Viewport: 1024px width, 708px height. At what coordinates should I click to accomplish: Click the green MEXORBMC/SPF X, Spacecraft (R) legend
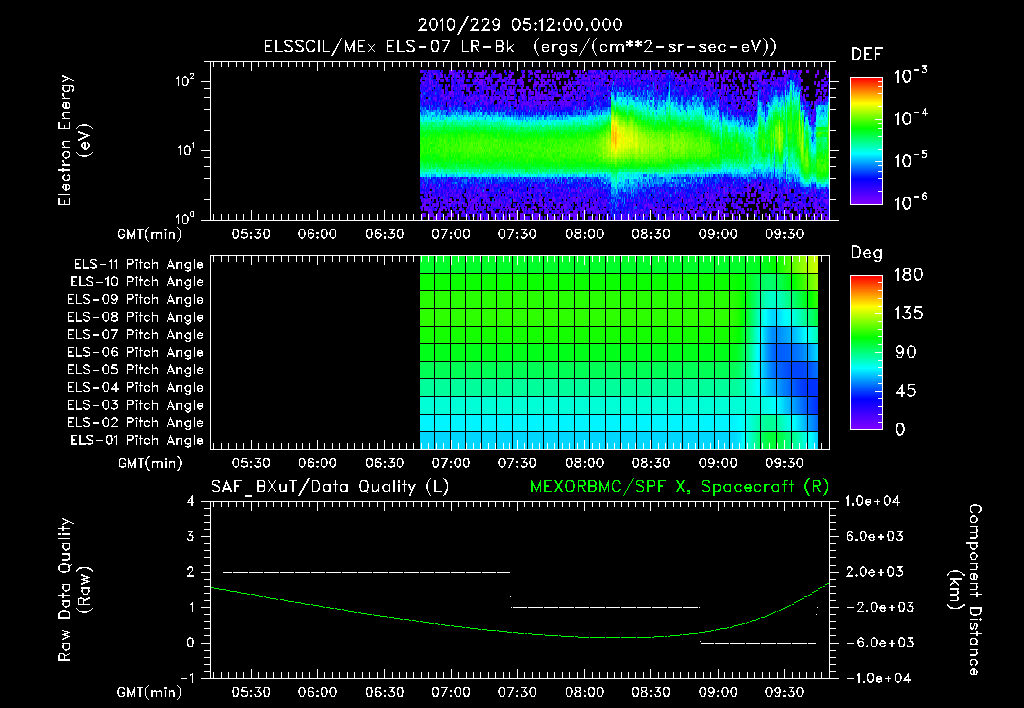[x=679, y=487]
